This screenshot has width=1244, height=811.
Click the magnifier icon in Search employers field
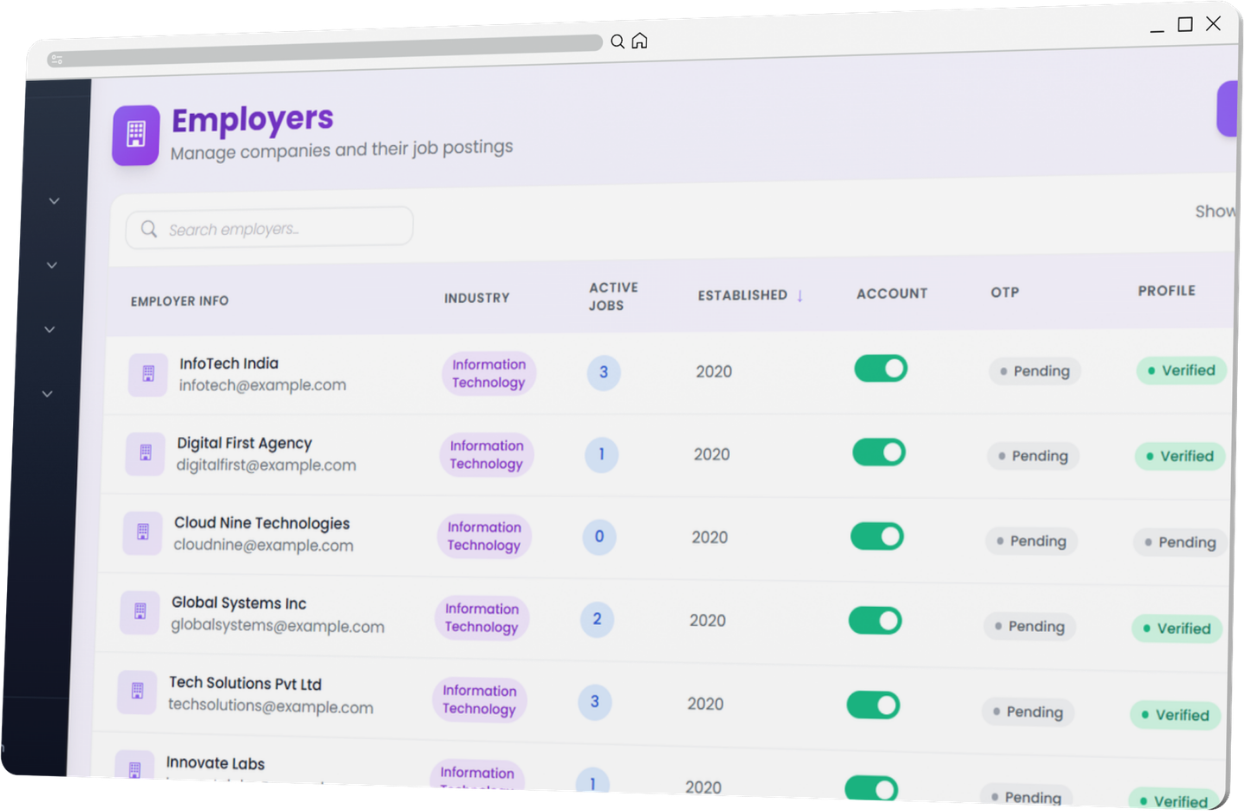[x=149, y=229]
